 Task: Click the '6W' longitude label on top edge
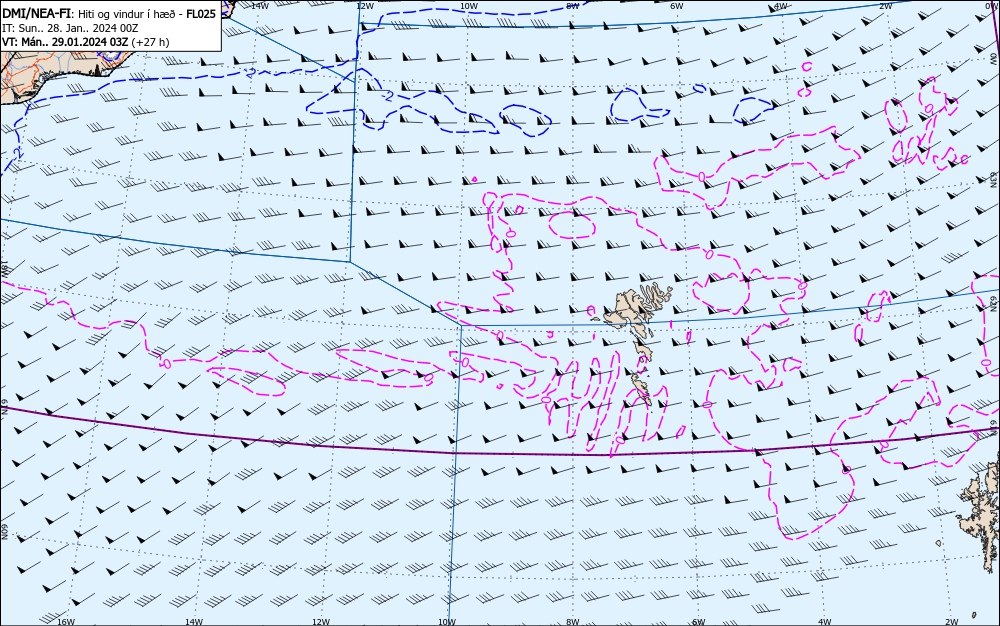677,6
